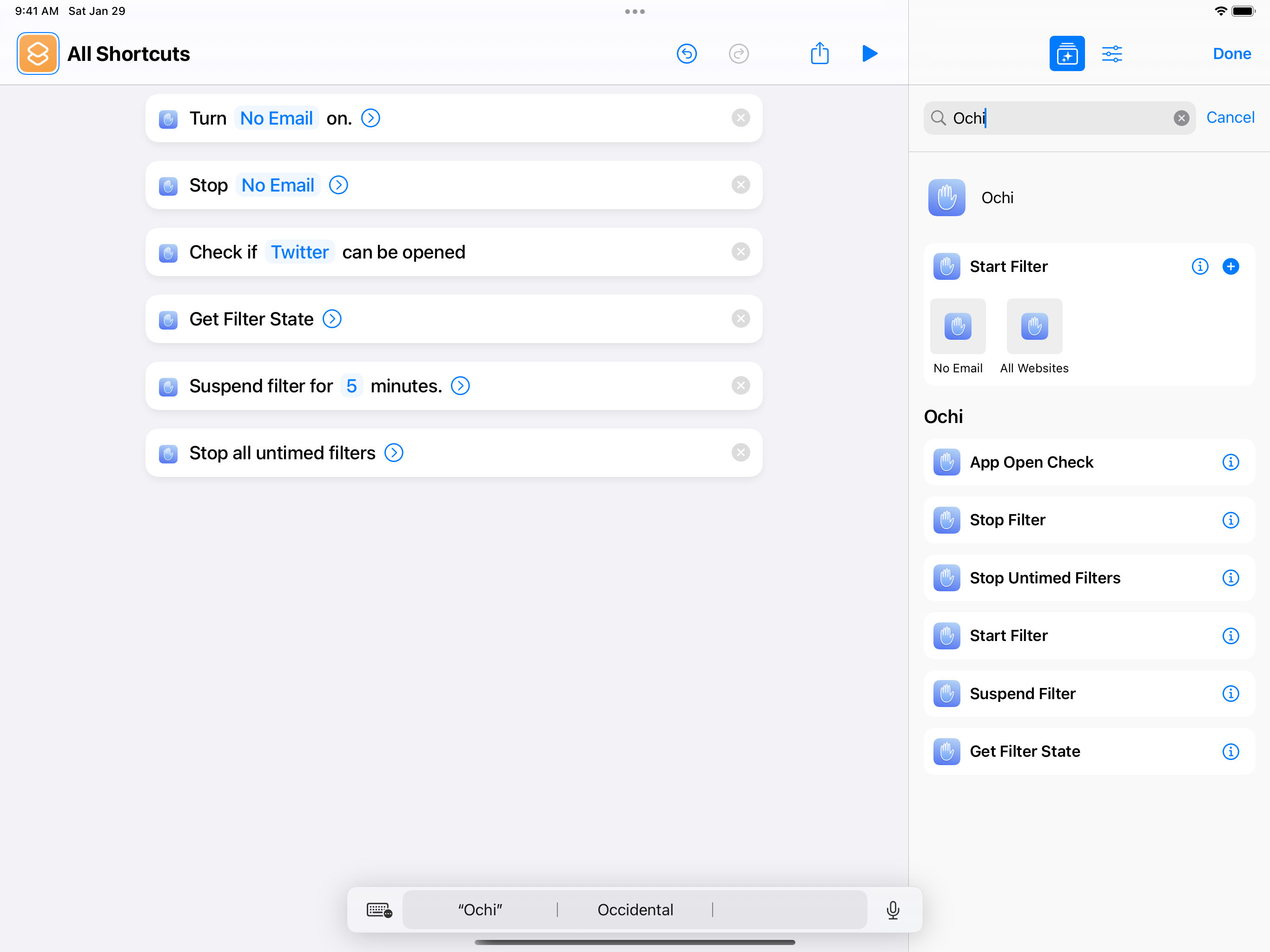Screen dimensions: 1270x952
Task: Show info for App Open Check
Action: click(1230, 462)
